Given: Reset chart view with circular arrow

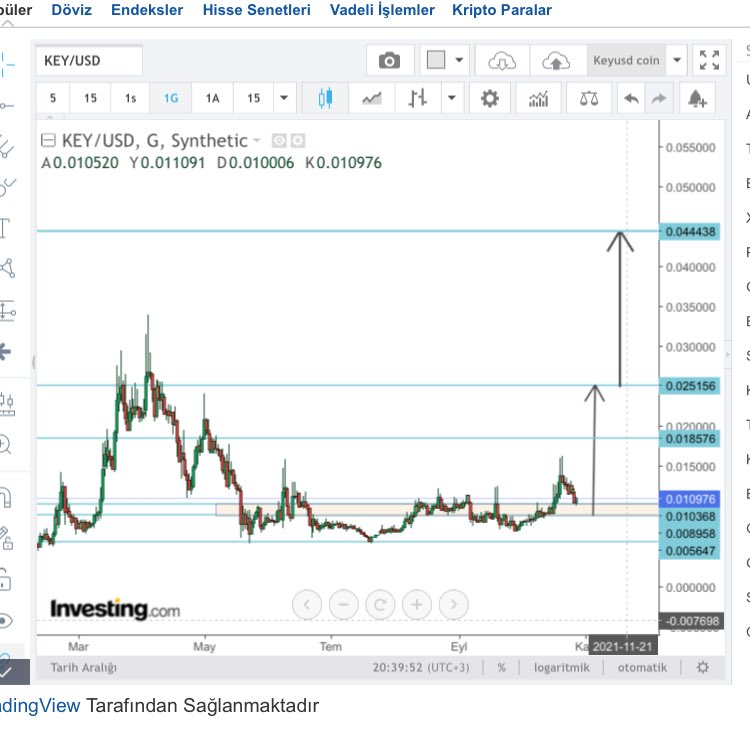Looking at the screenshot, I should pyautogui.click(x=380, y=605).
